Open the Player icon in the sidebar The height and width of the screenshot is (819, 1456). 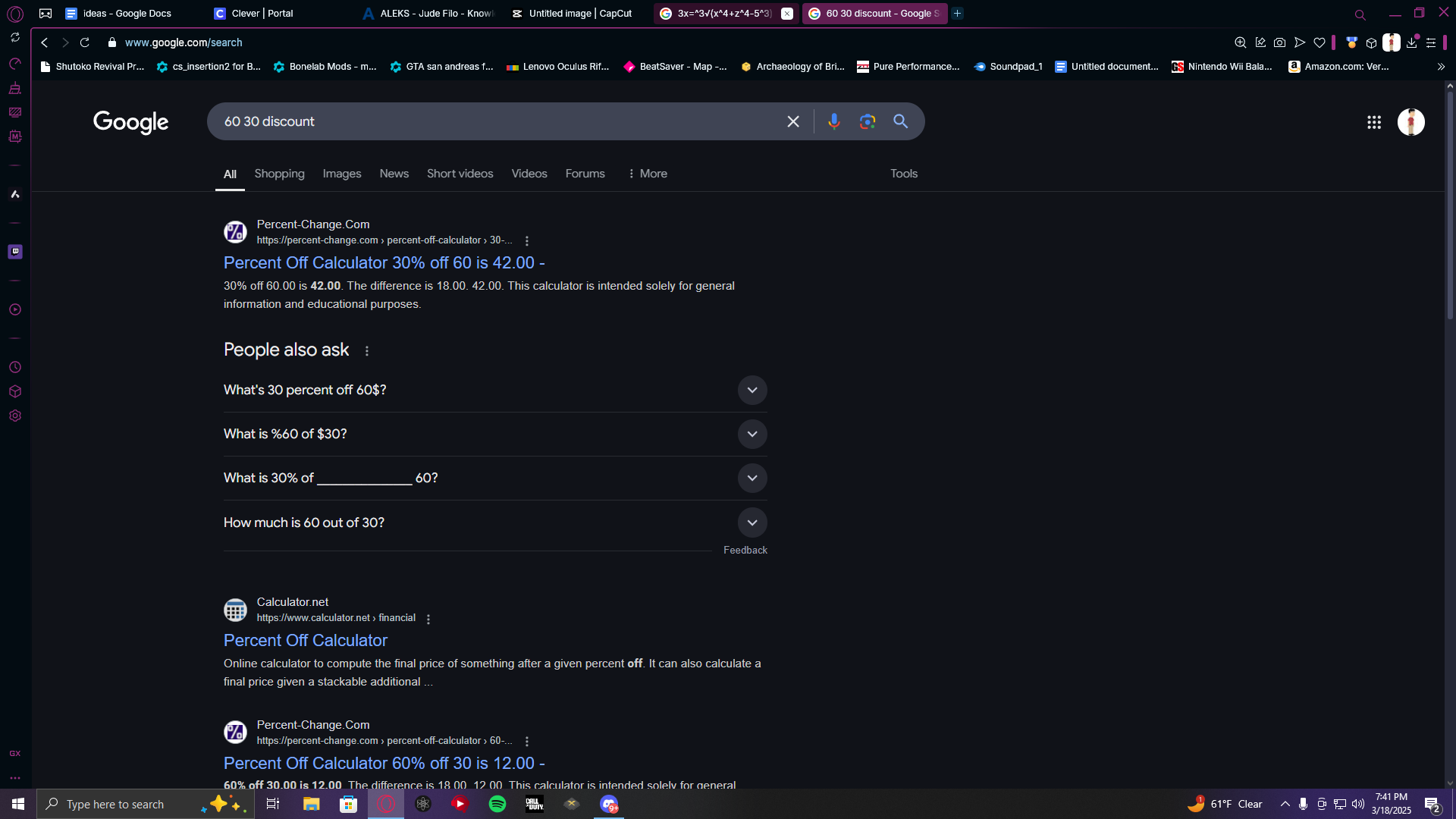[x=15, y=309]
